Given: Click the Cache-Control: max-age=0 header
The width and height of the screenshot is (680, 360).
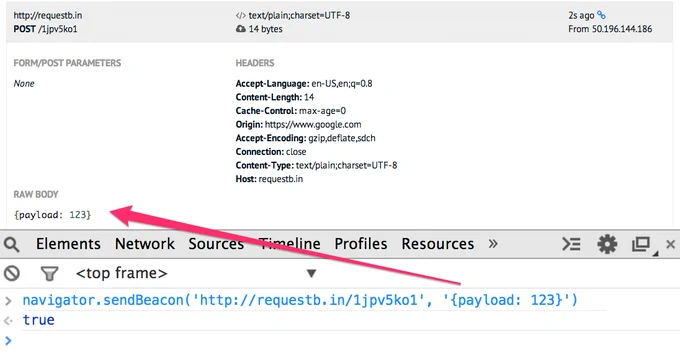Looking at the screenshot, I should point(291,111).
